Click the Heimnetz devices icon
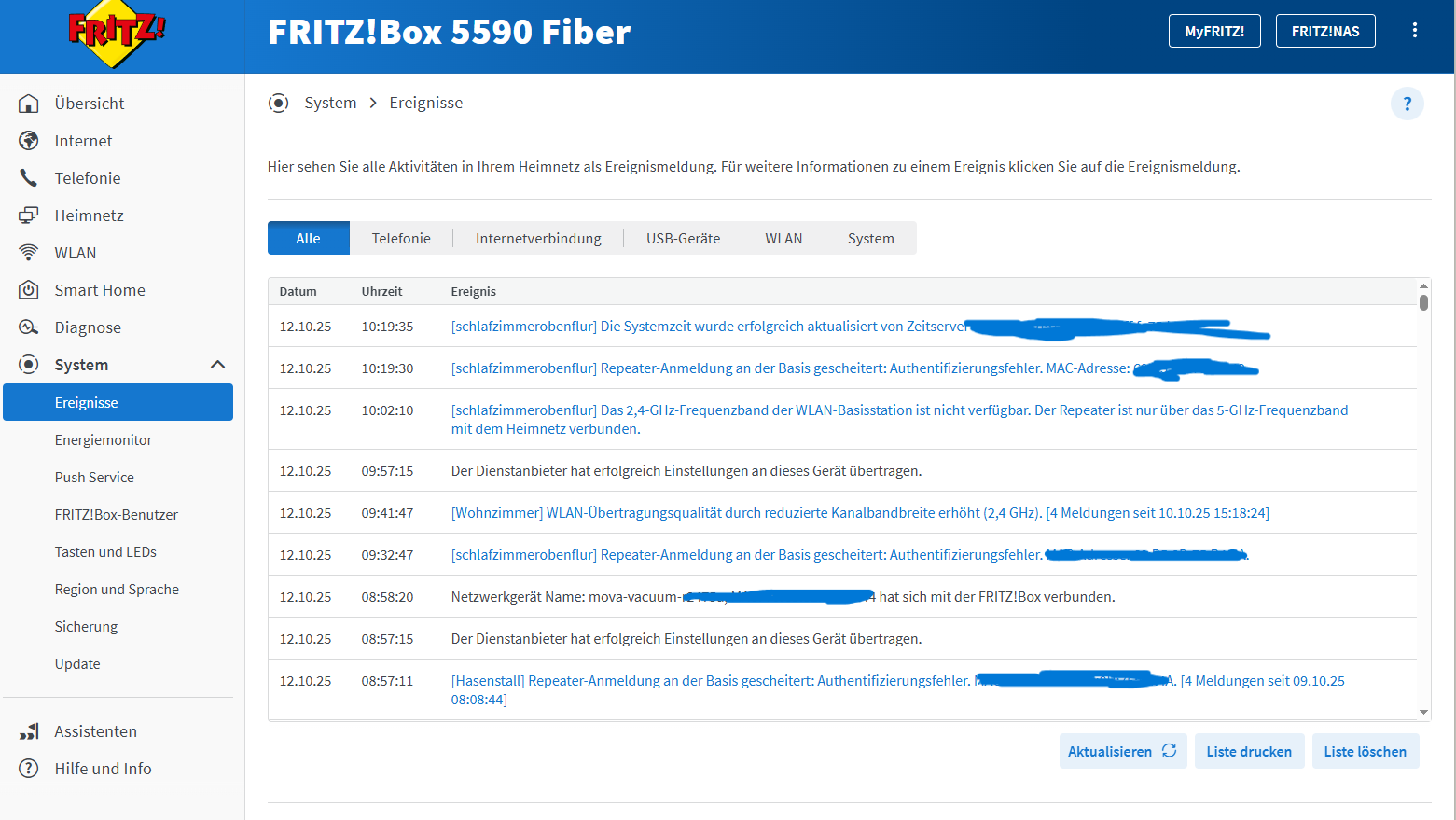This screenshot has width=1456, height=820. [29, 215]
